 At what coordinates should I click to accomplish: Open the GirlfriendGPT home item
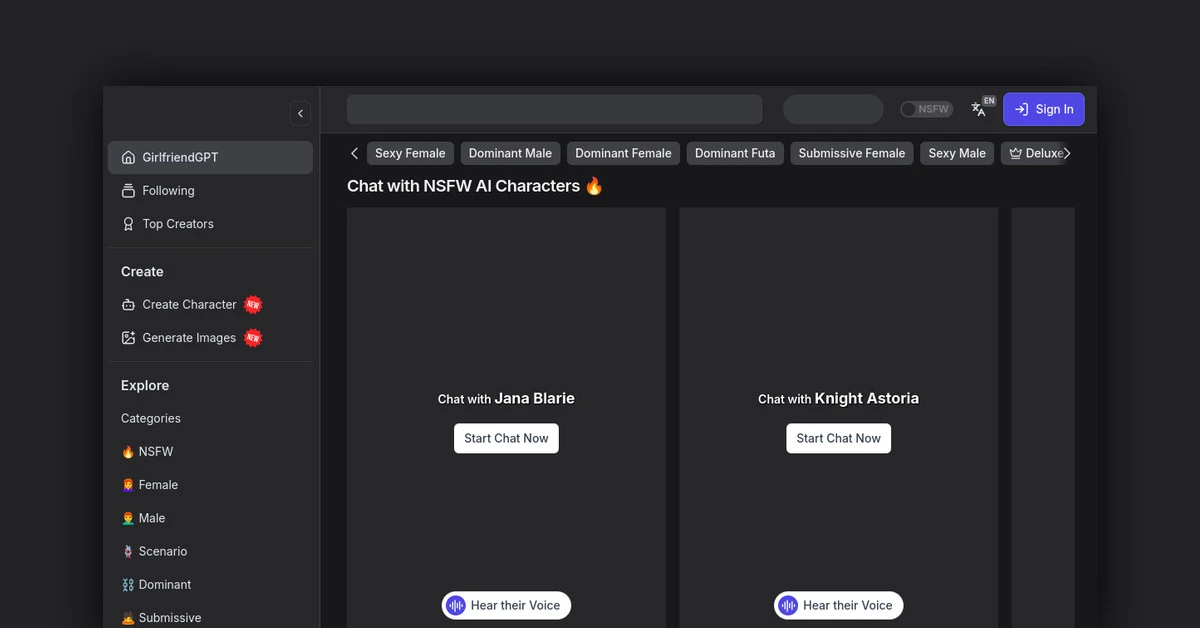pos(210,157)
